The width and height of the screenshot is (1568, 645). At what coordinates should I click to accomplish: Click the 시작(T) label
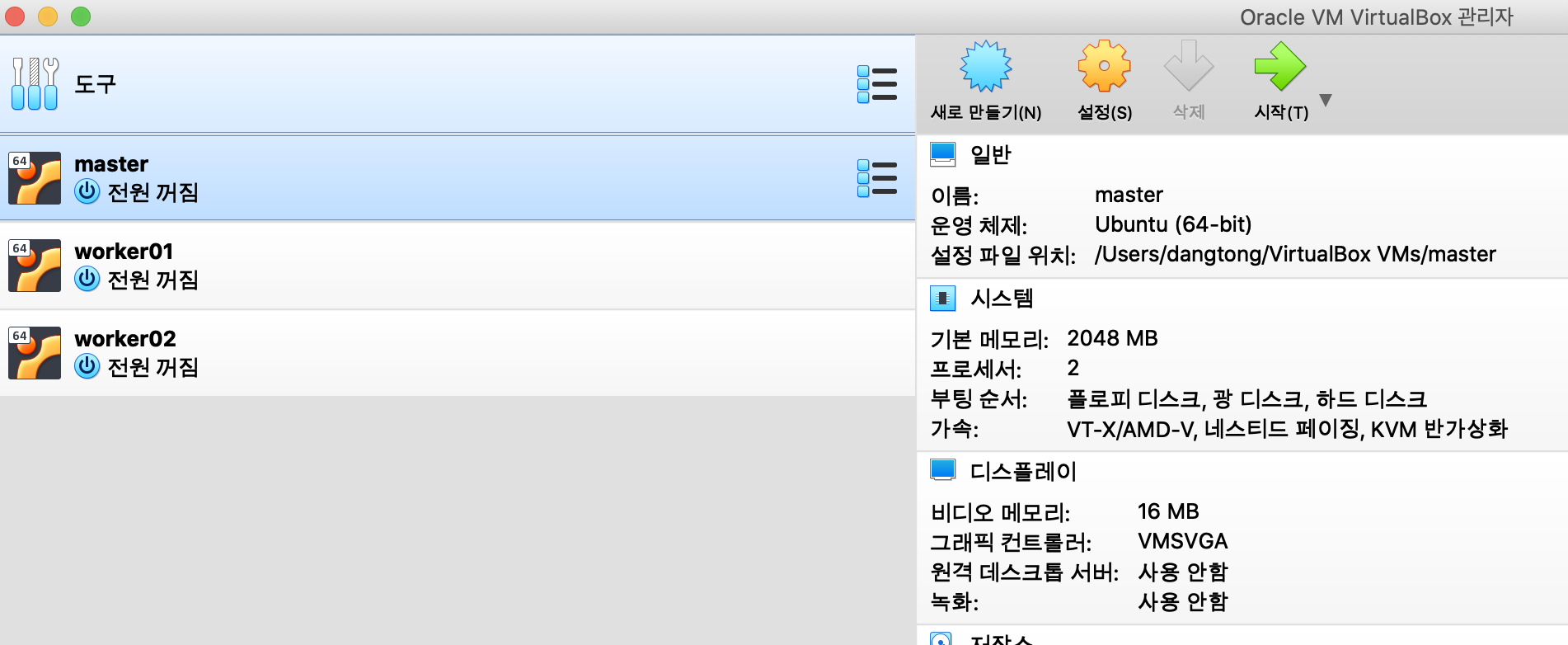click(x=1281, y=112)
